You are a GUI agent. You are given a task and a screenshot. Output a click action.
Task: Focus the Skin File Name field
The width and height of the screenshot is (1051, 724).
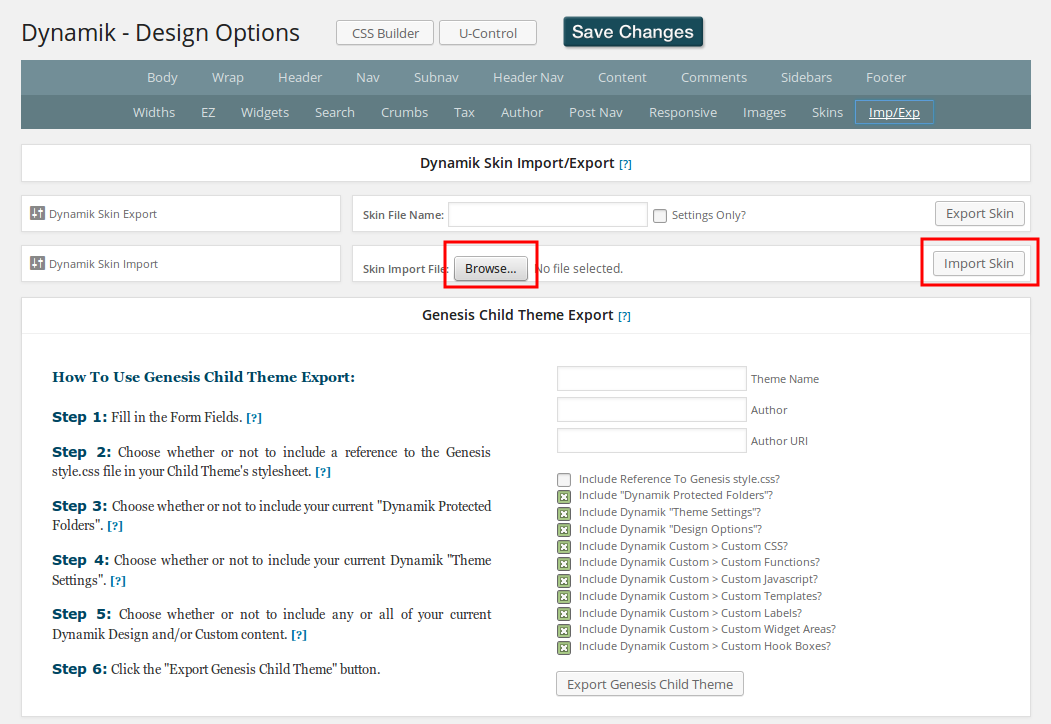pyautogui.click(x=548, y=214)
